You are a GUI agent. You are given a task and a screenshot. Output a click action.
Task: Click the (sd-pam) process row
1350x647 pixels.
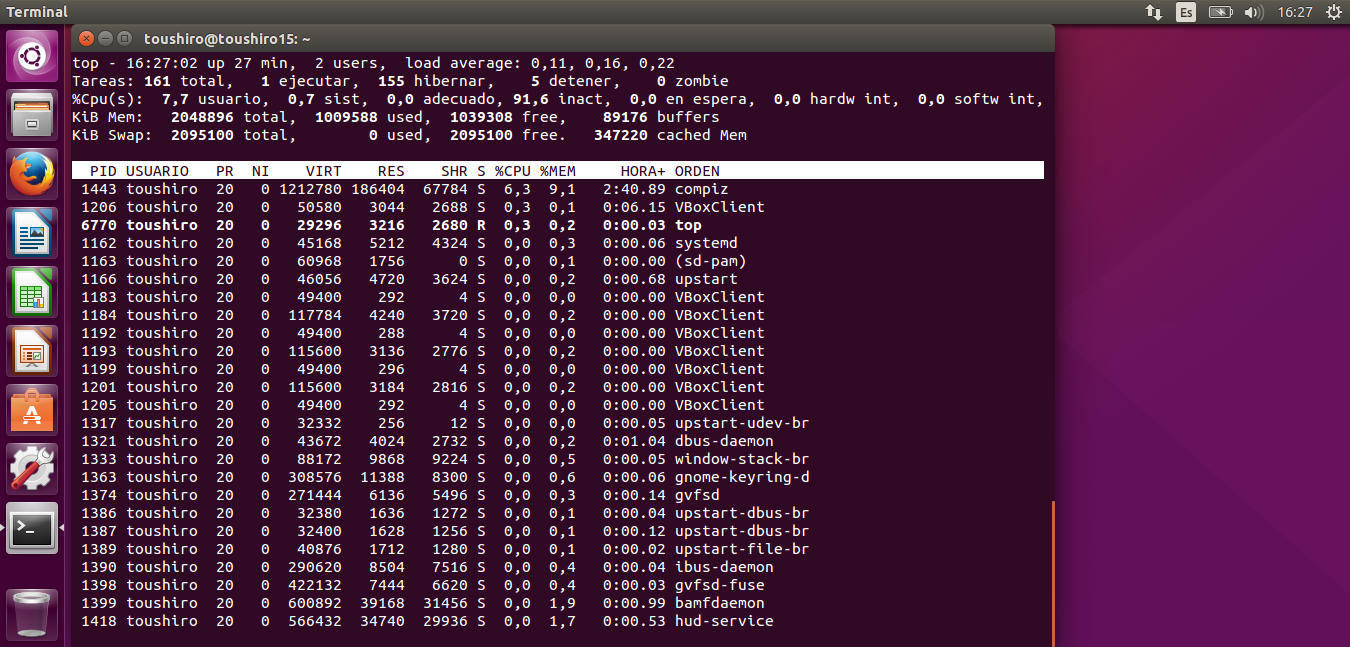[558, 261]
